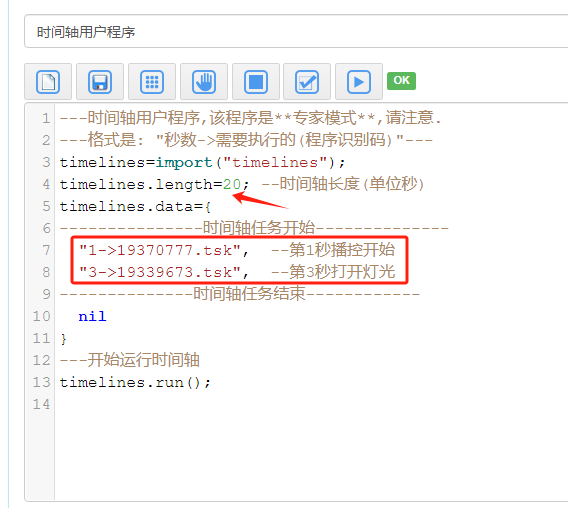Image resolution: width=568 pixels, height=508 pixels.
Task: Run the program with play icon
Action: coord(359,82)
